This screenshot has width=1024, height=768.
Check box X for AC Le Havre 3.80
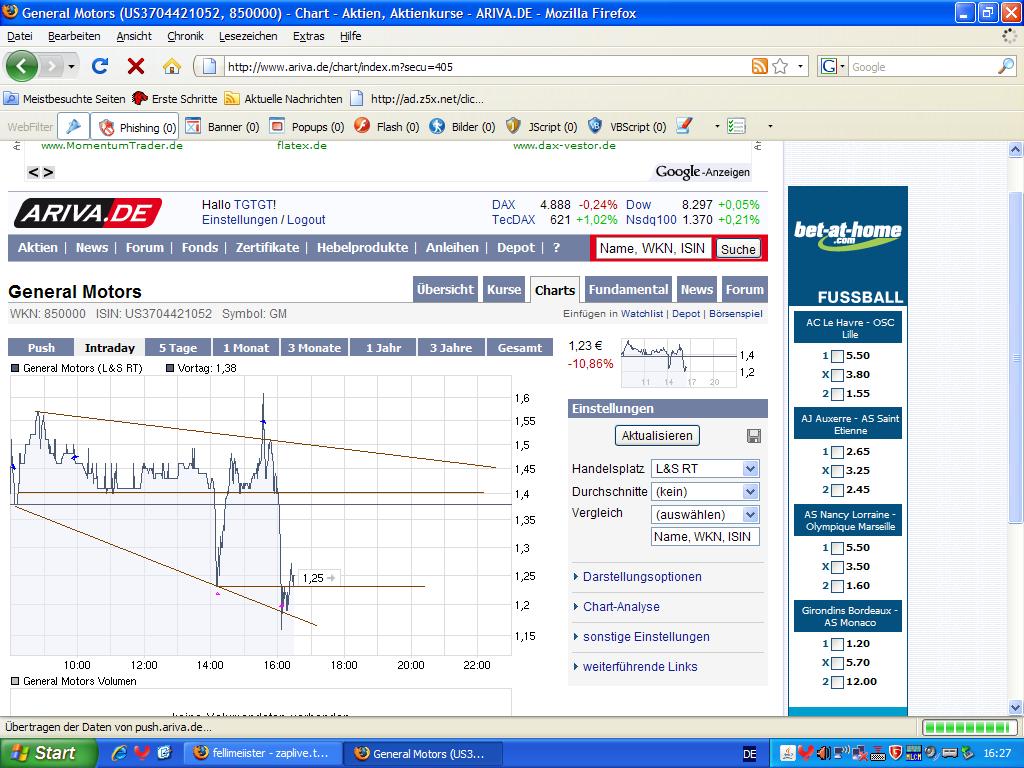click(x=837, y=375)
